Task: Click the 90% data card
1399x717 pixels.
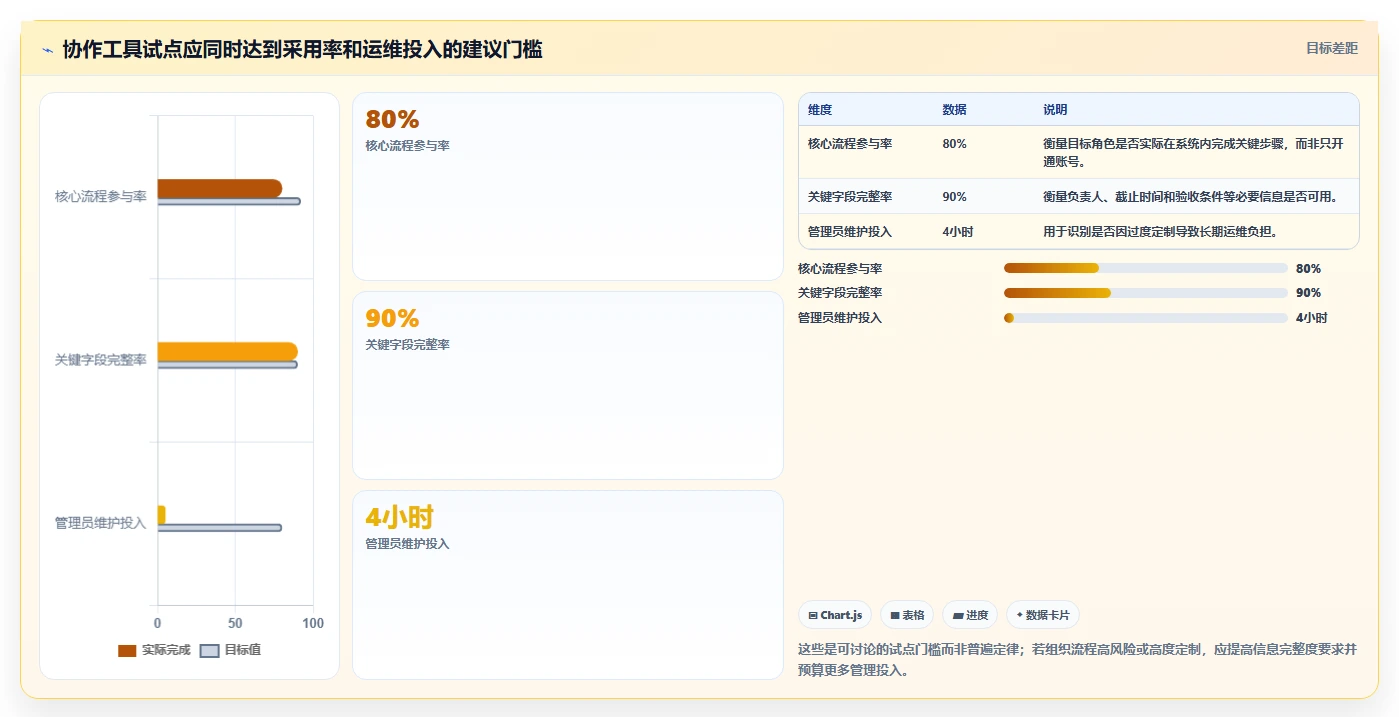Action: (x=568, y=385)
